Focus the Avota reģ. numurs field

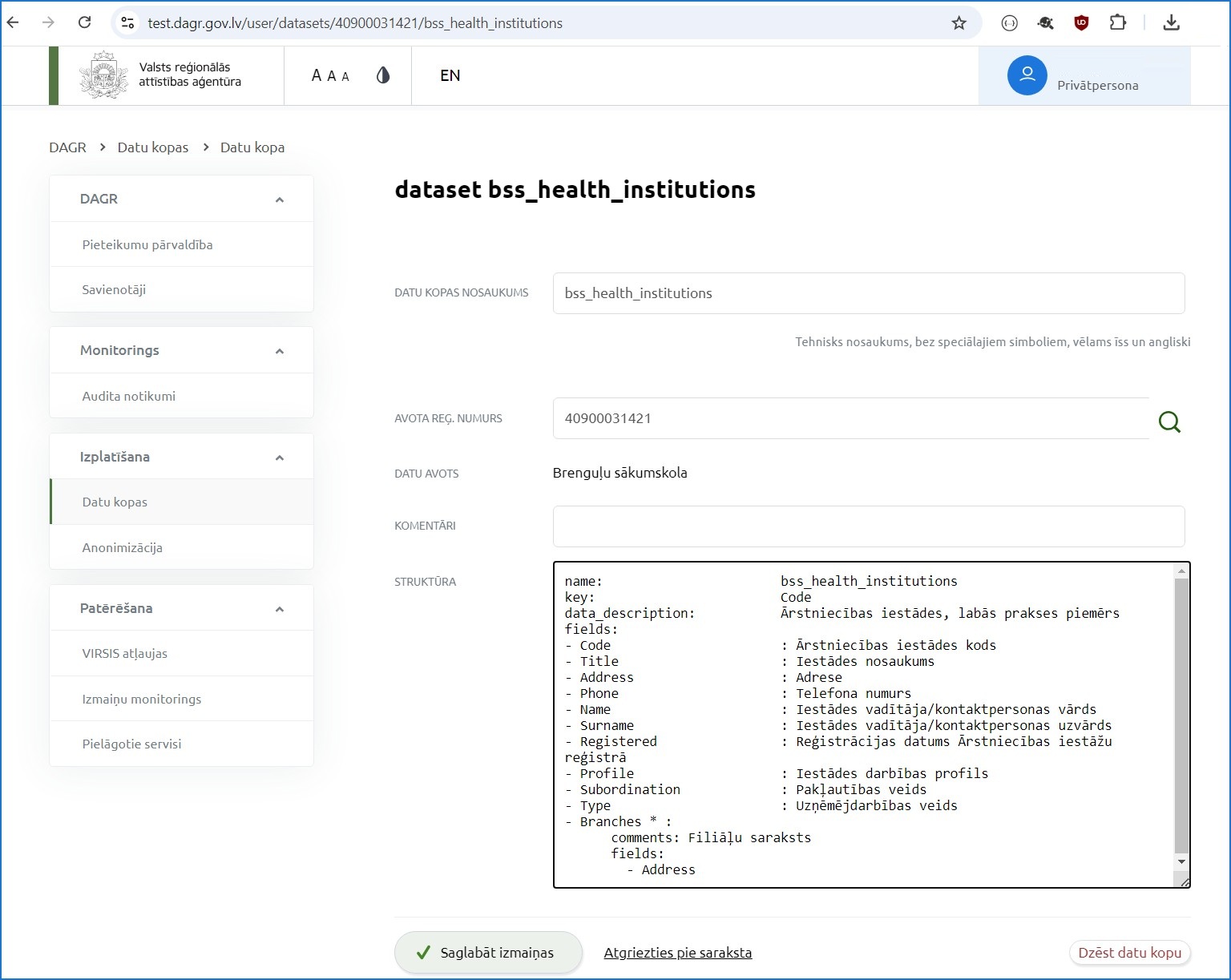point(851,418)
